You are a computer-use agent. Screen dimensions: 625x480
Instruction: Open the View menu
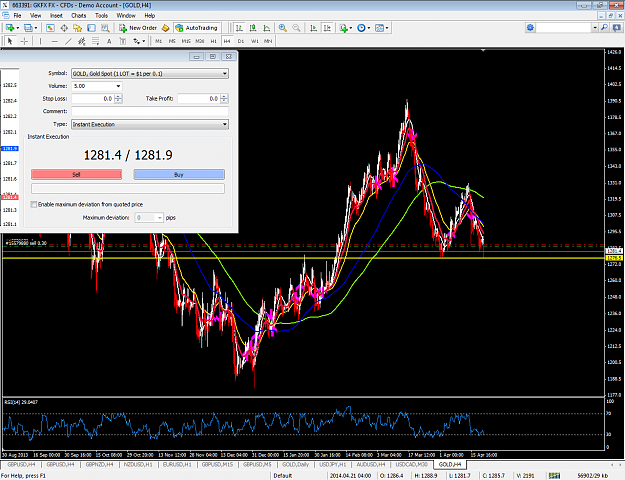(35, 16)
